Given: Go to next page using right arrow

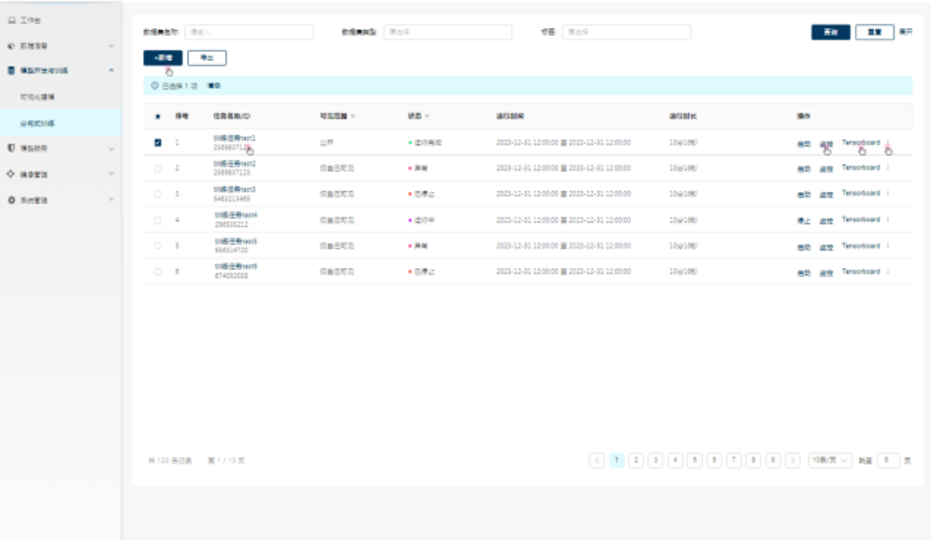Looking at the screenshot, I should [793, 460].
